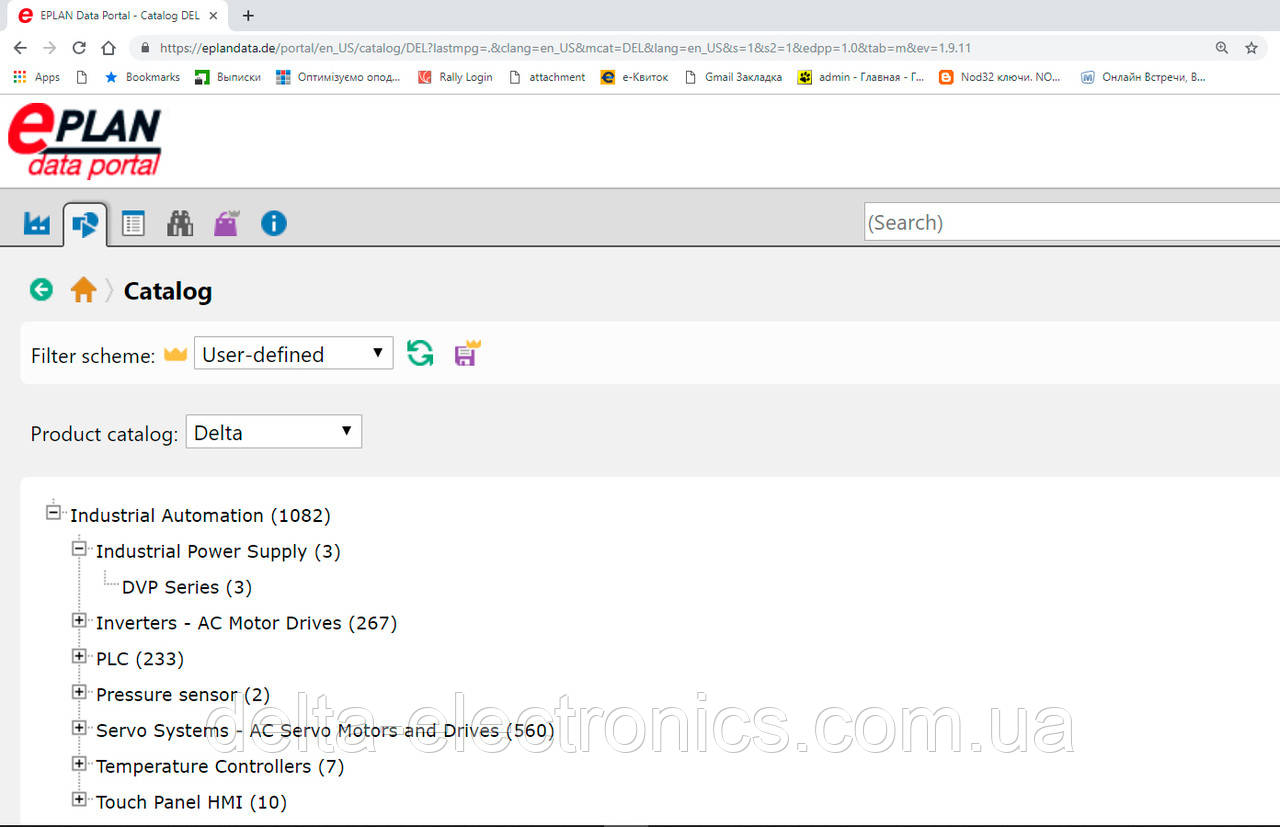Open the Выписки bookmark
Image resolution: width=1280 pixels, height=827 pixels.
coord(228,77)
